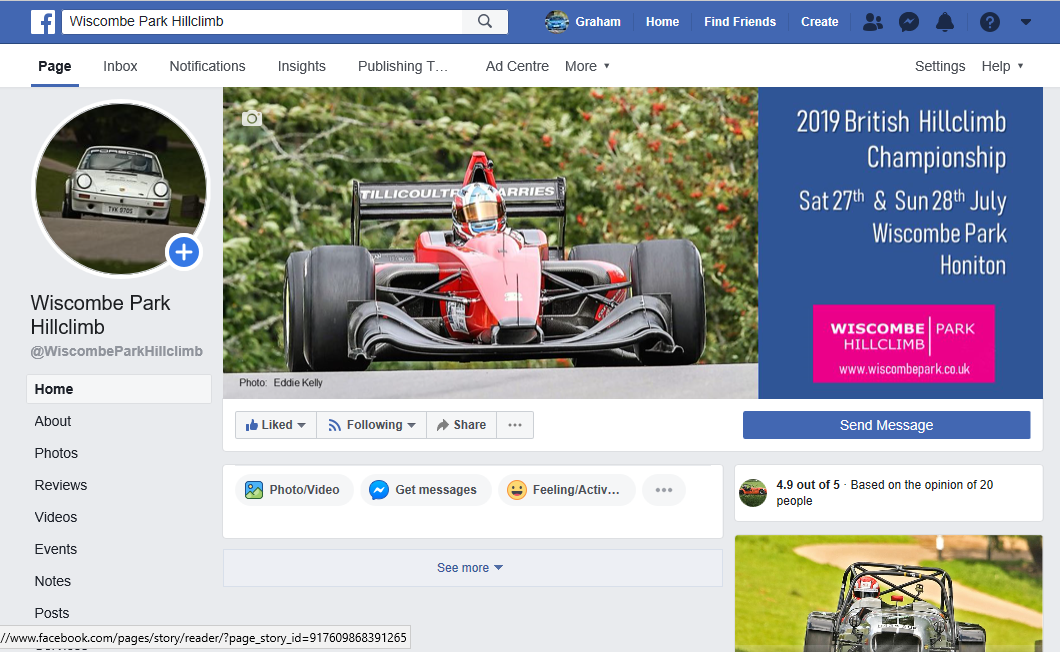Open the notifications bell icon
The width and height of the screenshot is (1060, 652).
(944, 22)
